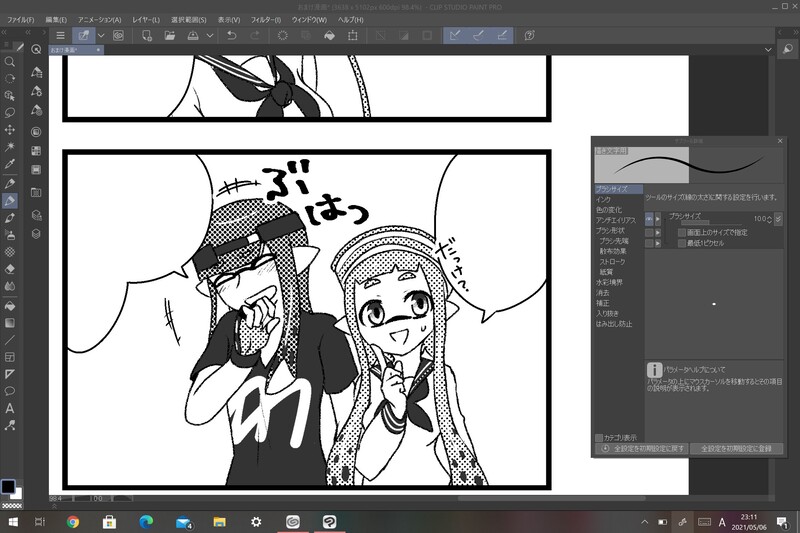The height and width of the screenshot is (533, 800).
Task: Open dropdown beside Clip Studio button
Action: pos(101,35)
